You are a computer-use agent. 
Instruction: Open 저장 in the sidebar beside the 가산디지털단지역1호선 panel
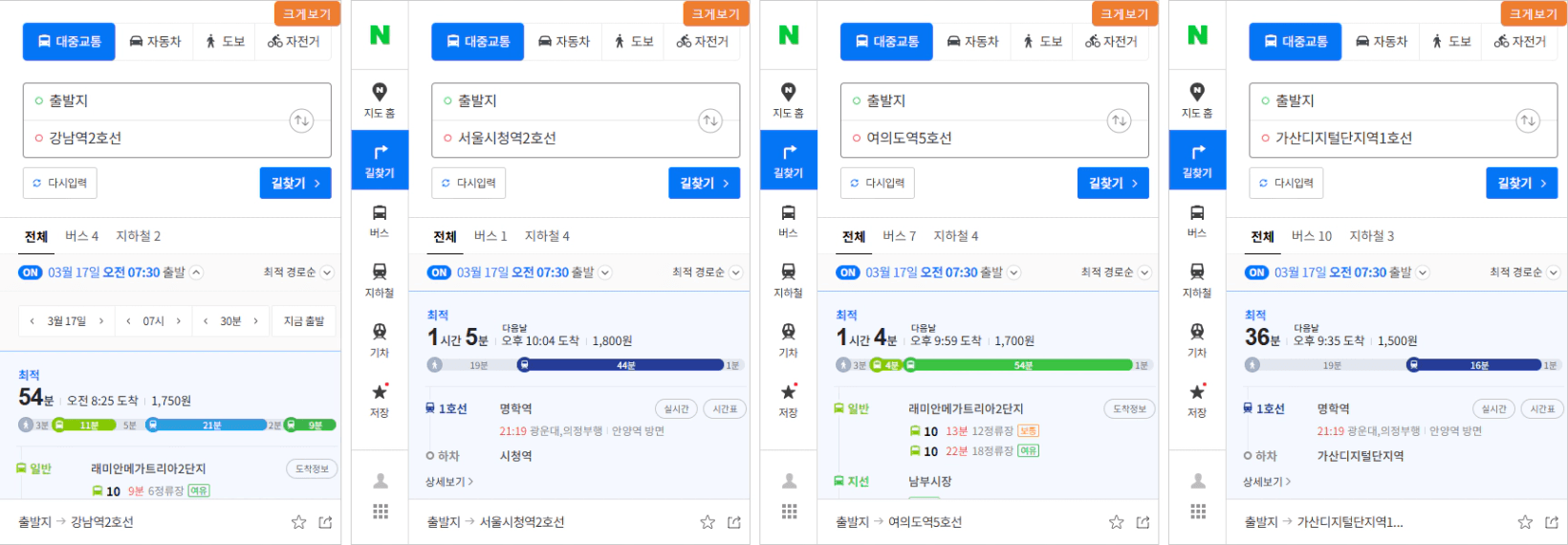1197,400
